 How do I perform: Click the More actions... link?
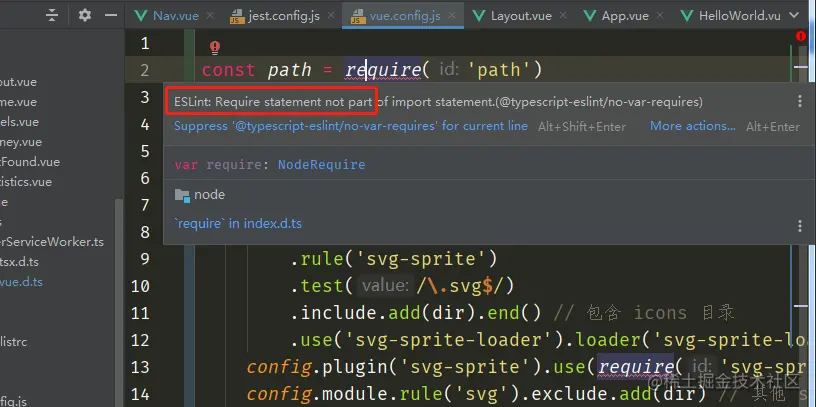pyautogui.click(x=693, y=126)
